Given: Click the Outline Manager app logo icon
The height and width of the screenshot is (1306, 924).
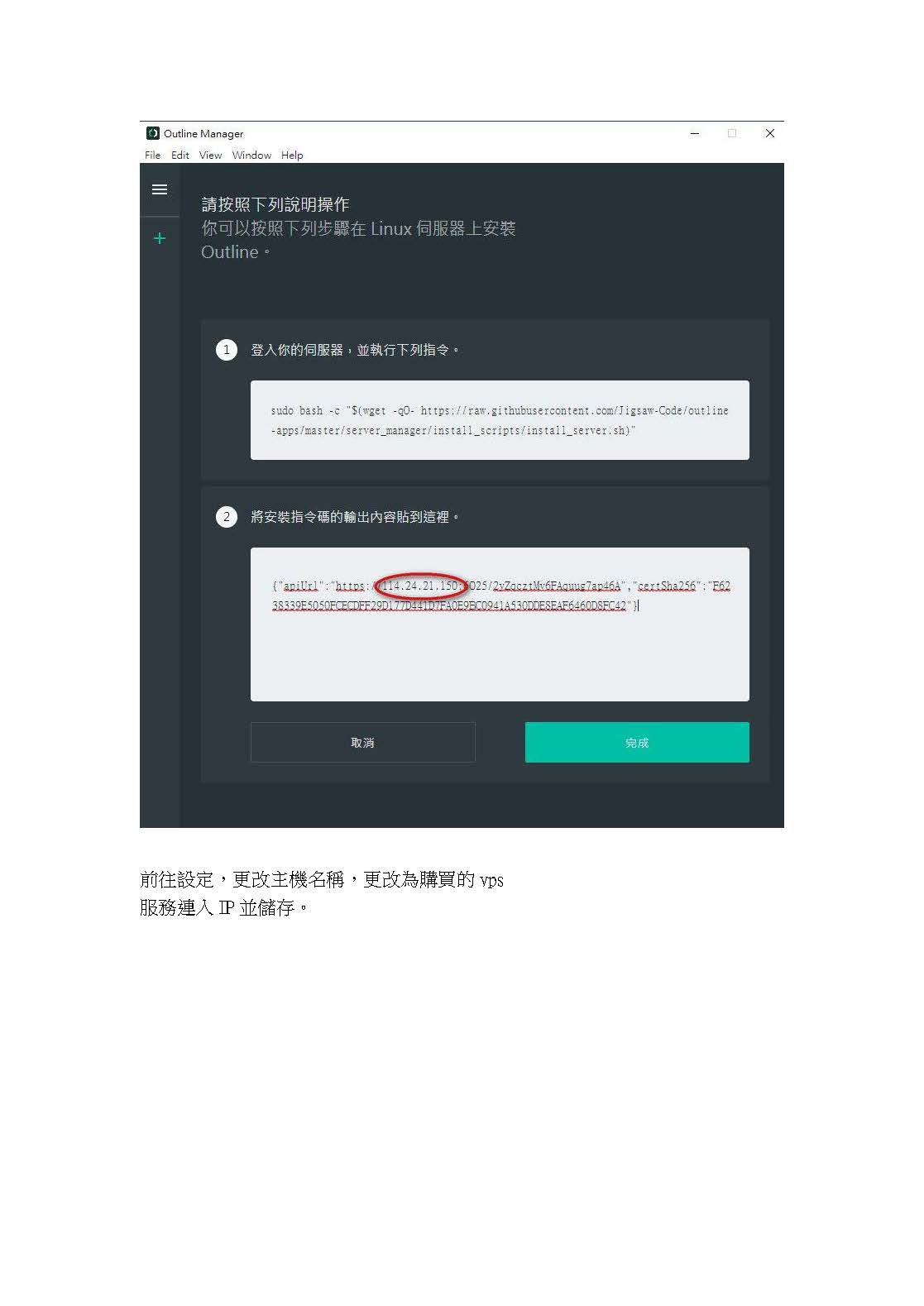Looking at the screenshot, I should point(153,133).
